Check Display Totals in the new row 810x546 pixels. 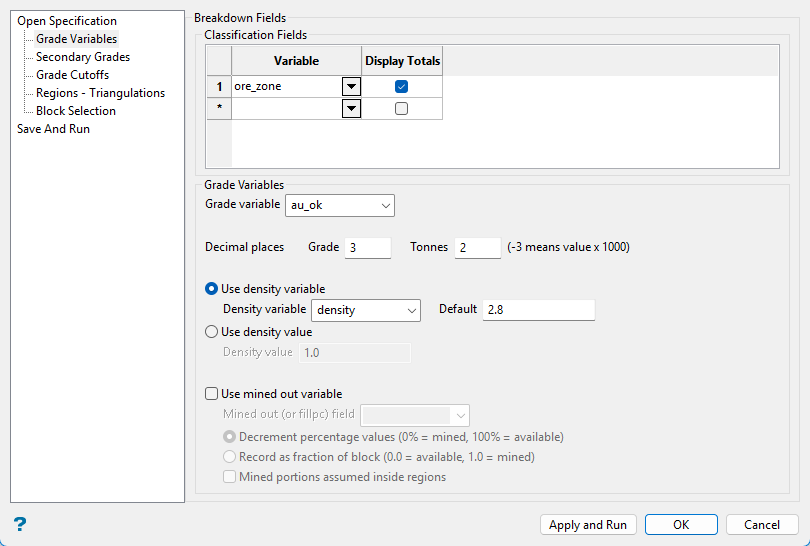[402, 109]
